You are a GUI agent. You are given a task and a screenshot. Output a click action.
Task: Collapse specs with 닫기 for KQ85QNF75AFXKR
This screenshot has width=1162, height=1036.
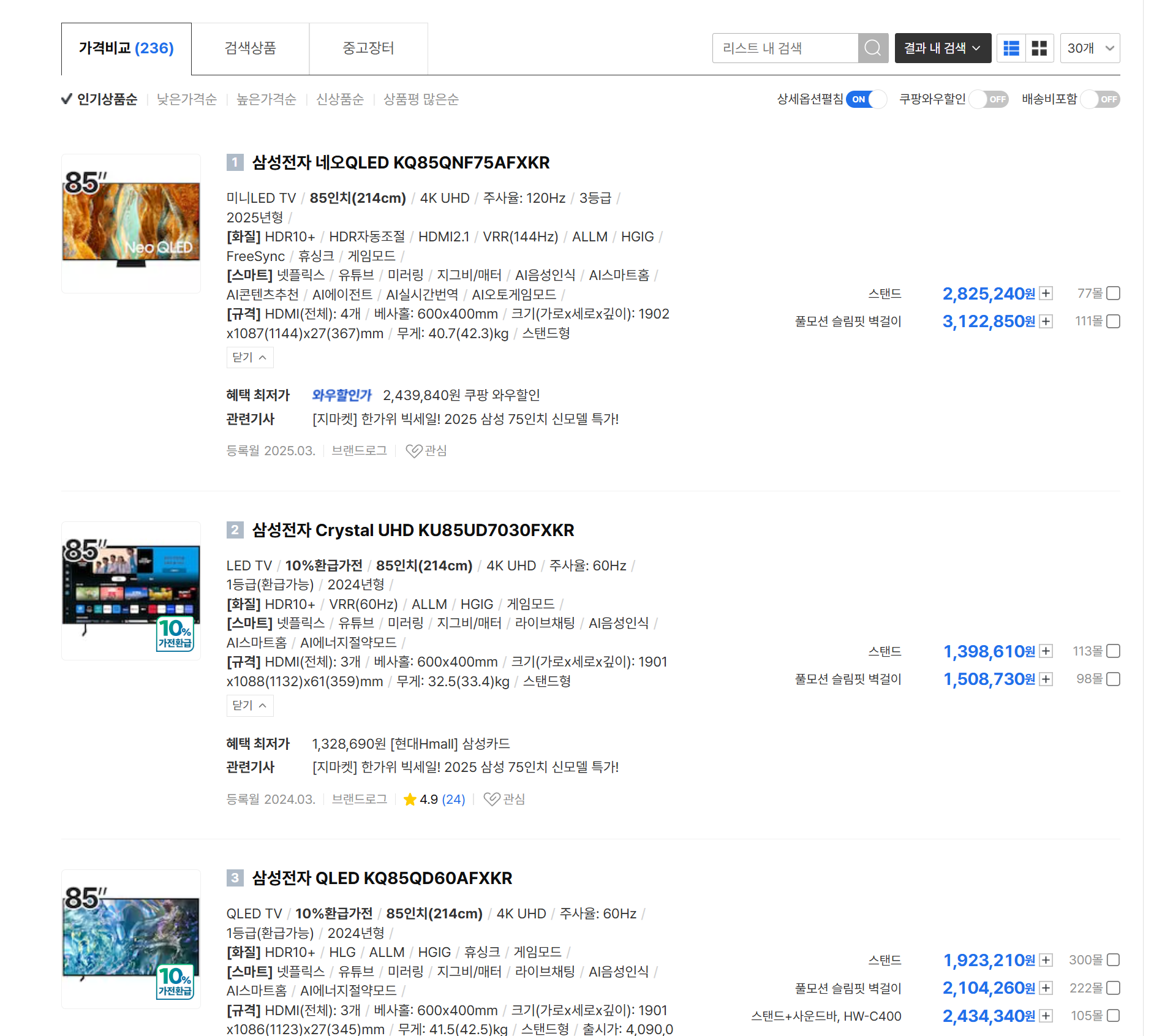[250, 357]
